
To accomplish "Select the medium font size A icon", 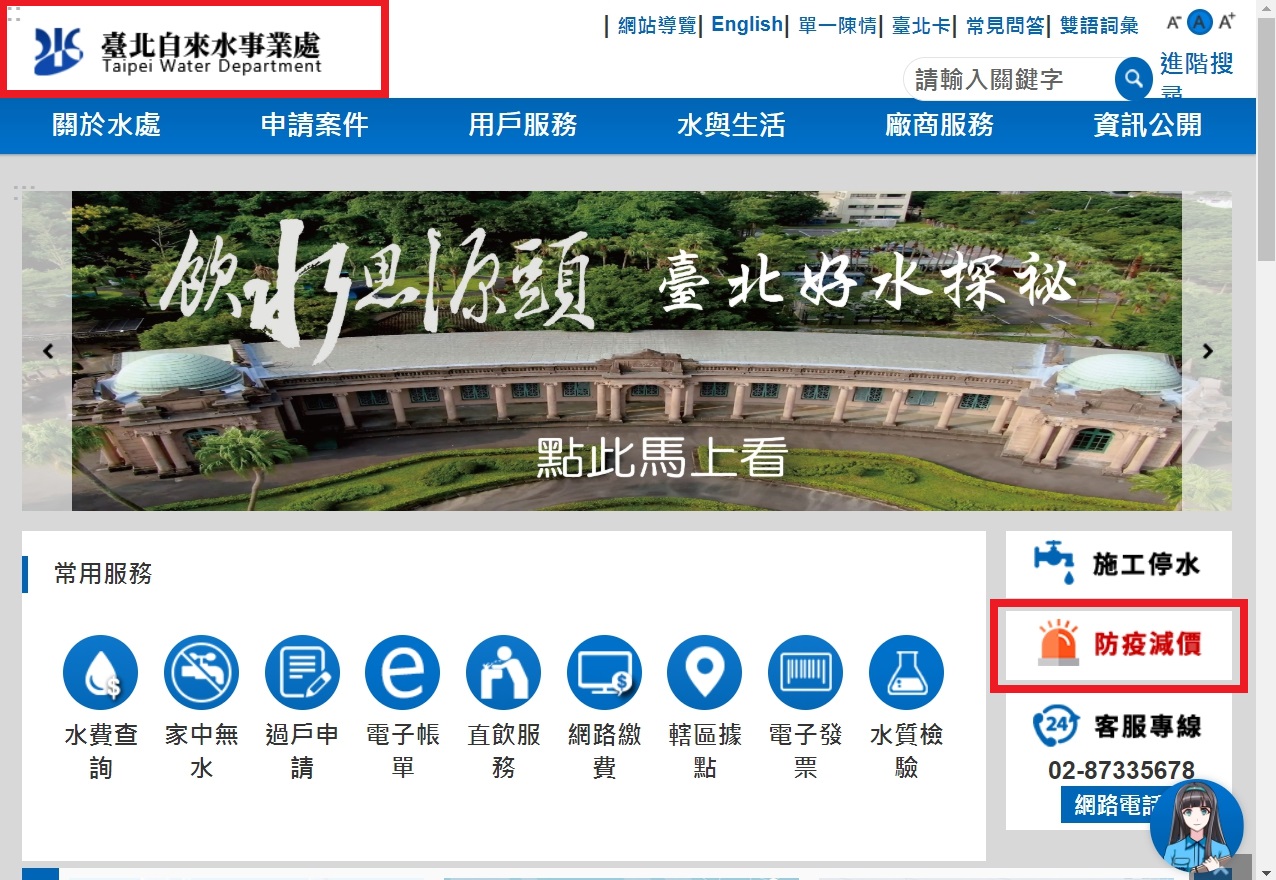I will click(x=1200, y=23).
